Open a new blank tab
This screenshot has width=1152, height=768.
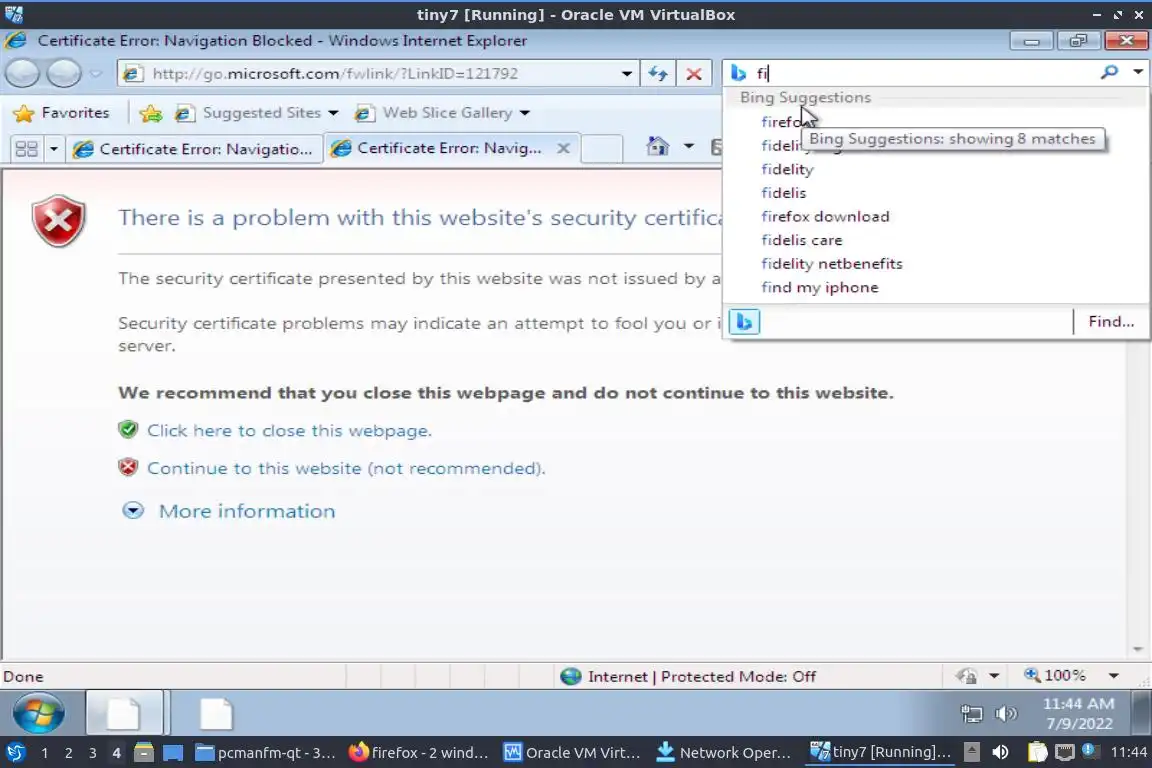602,148
